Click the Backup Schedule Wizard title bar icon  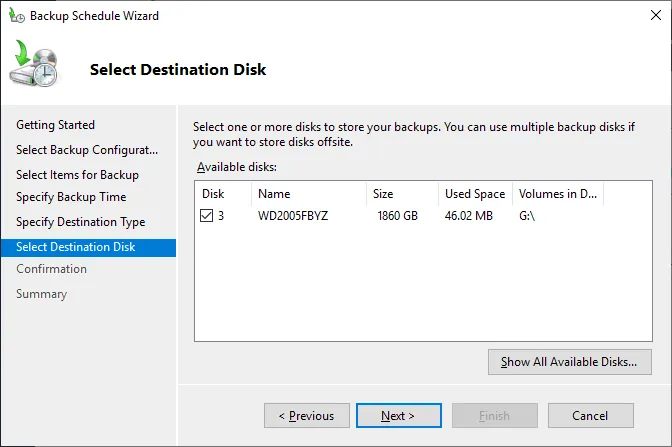(x=16, y=16)
